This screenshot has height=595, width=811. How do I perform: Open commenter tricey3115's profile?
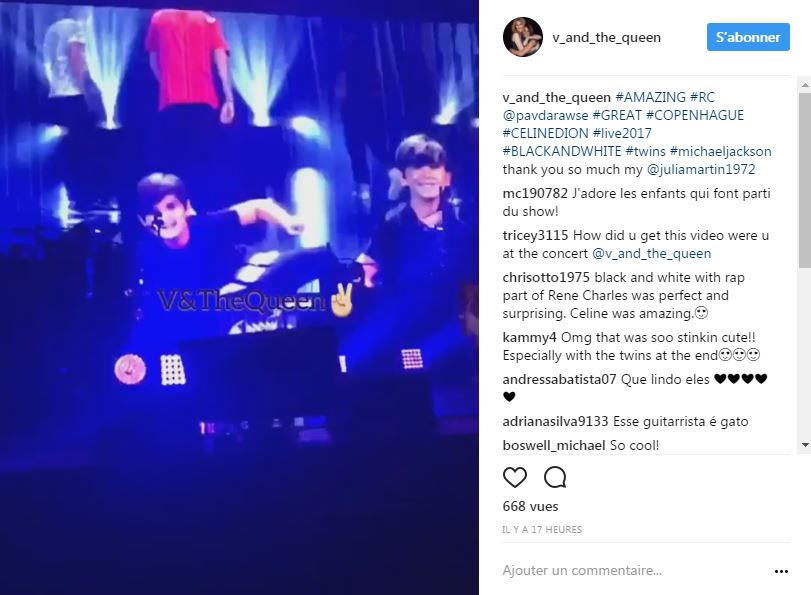(x=535, y=236)
